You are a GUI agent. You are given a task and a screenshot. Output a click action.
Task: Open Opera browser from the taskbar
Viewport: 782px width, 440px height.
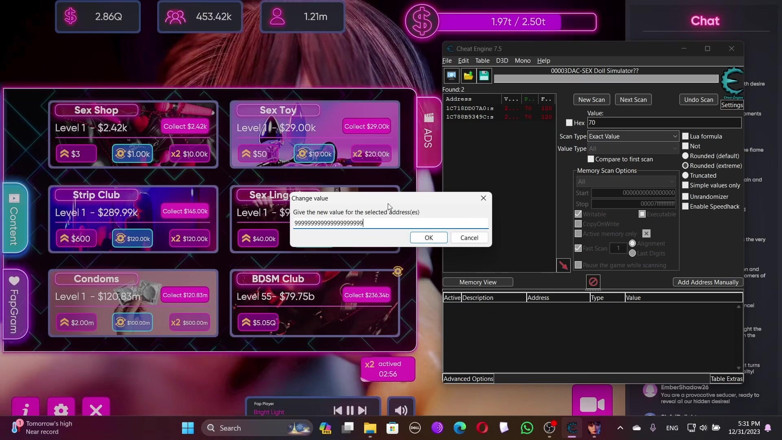tap(482, 428)
